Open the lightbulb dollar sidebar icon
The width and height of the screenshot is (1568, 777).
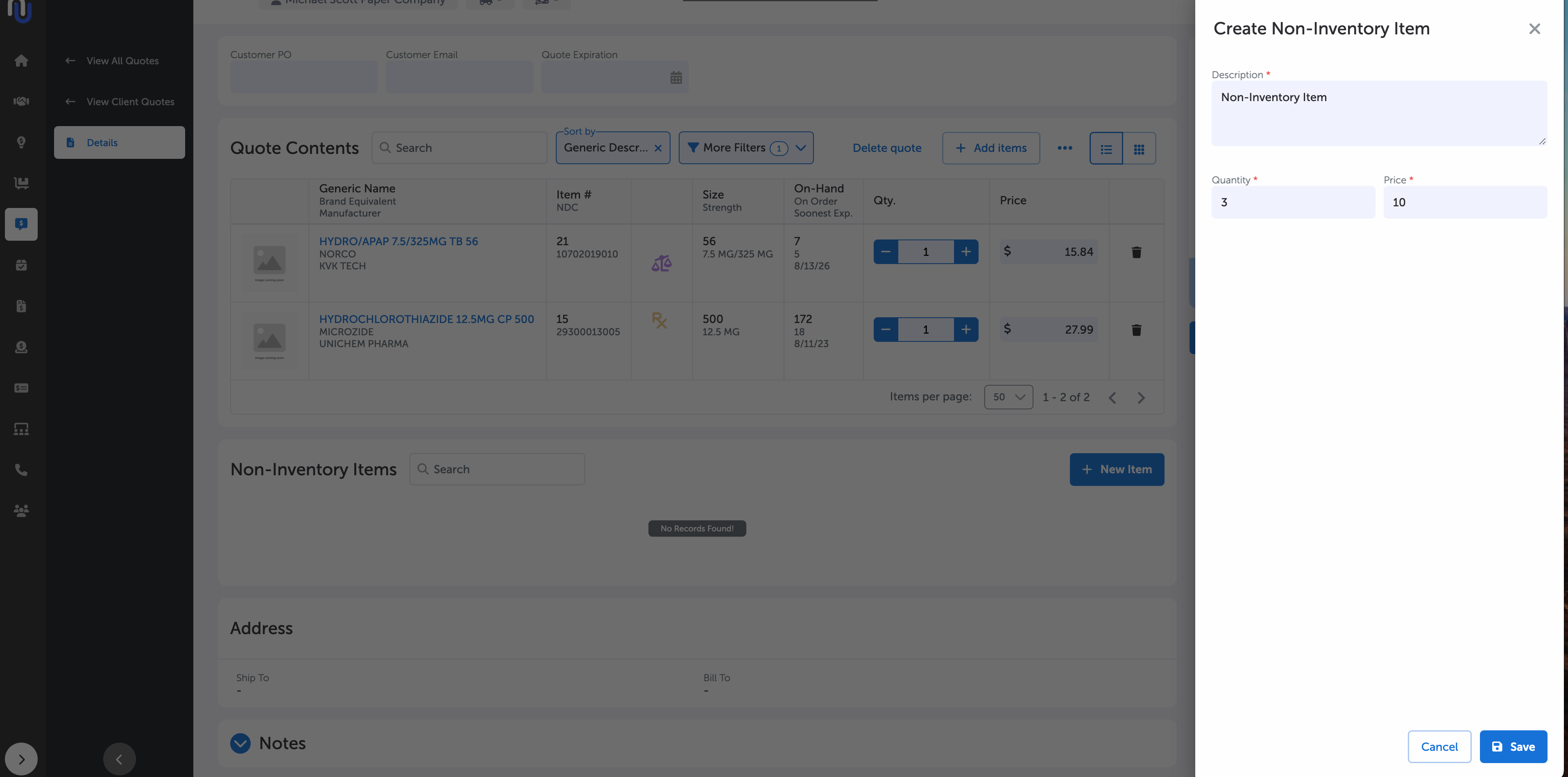click(21, 142)
